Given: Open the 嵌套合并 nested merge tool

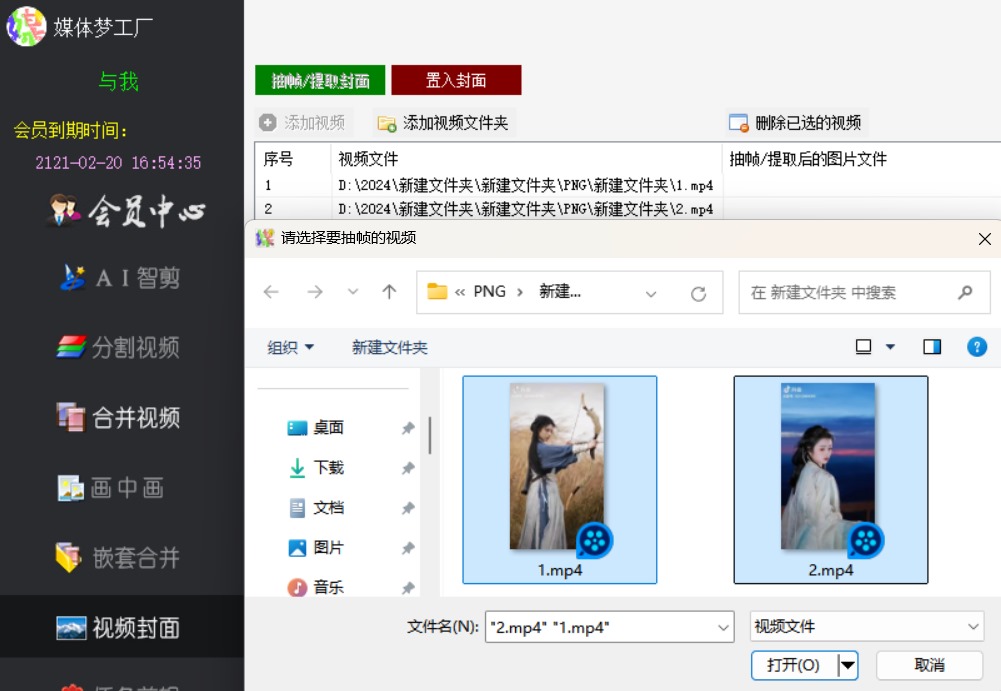Looking at the screenshot, I should (118, 558).
